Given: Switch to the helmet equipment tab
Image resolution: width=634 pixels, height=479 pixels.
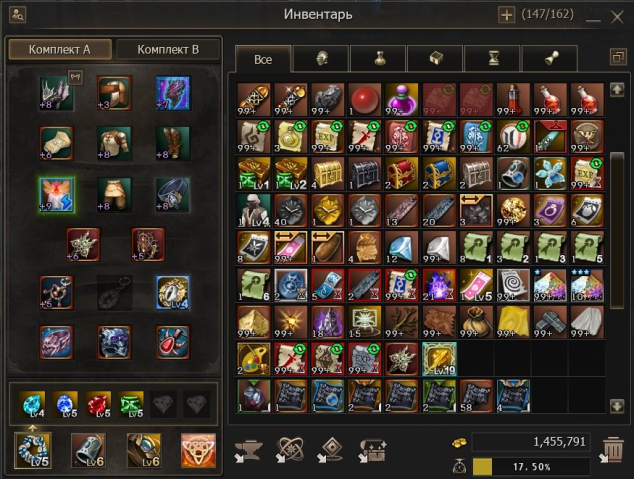Looking at the screenshot, I should point(321,59).
